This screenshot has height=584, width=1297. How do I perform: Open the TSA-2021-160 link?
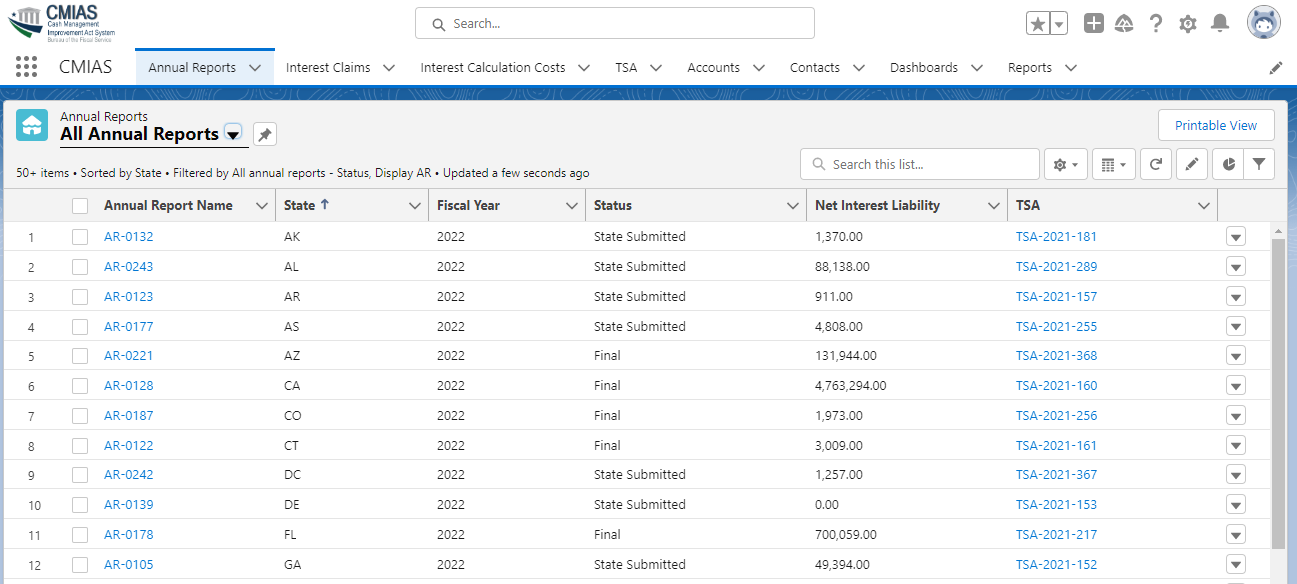click(x=1056, y=386)
